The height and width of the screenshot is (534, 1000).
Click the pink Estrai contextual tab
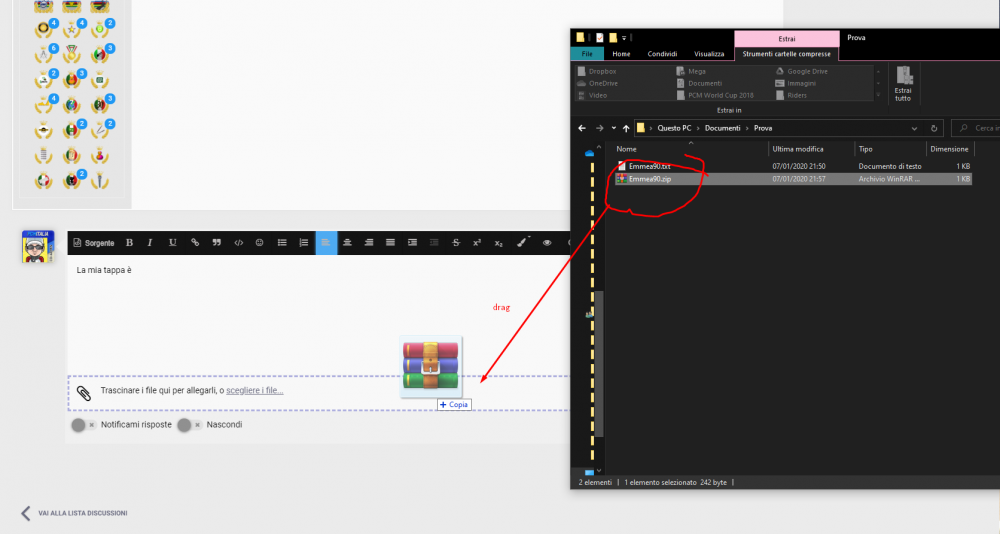point(786,38)
